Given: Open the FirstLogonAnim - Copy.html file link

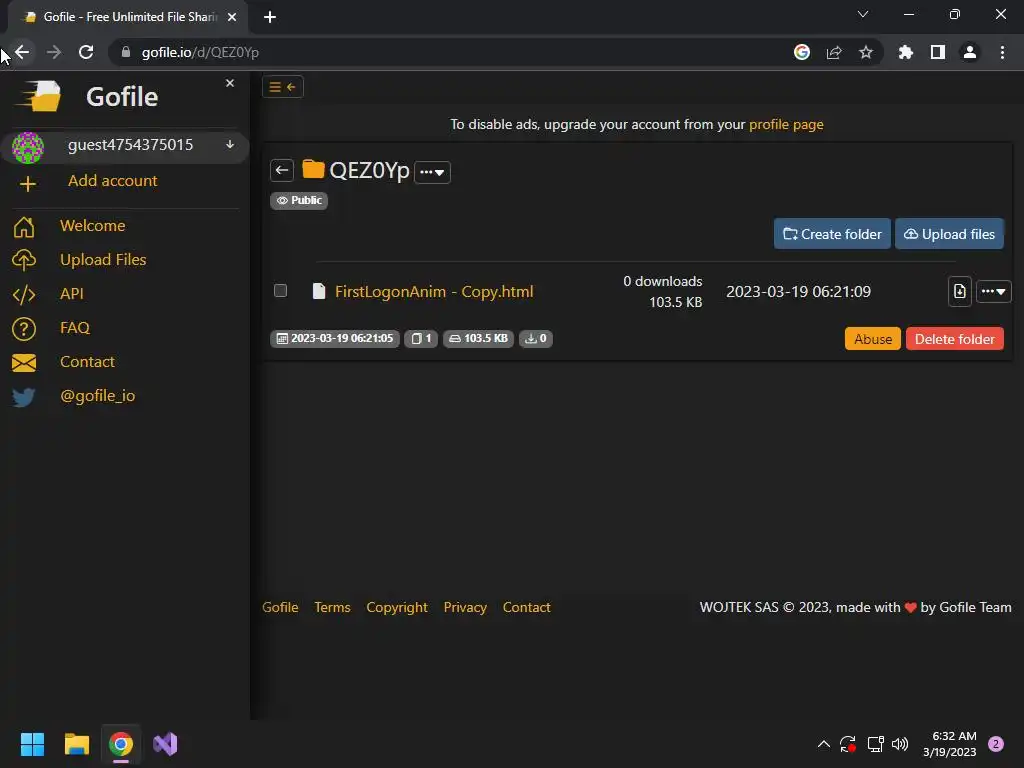Looking at the screenshot, I should click(434, 291).
